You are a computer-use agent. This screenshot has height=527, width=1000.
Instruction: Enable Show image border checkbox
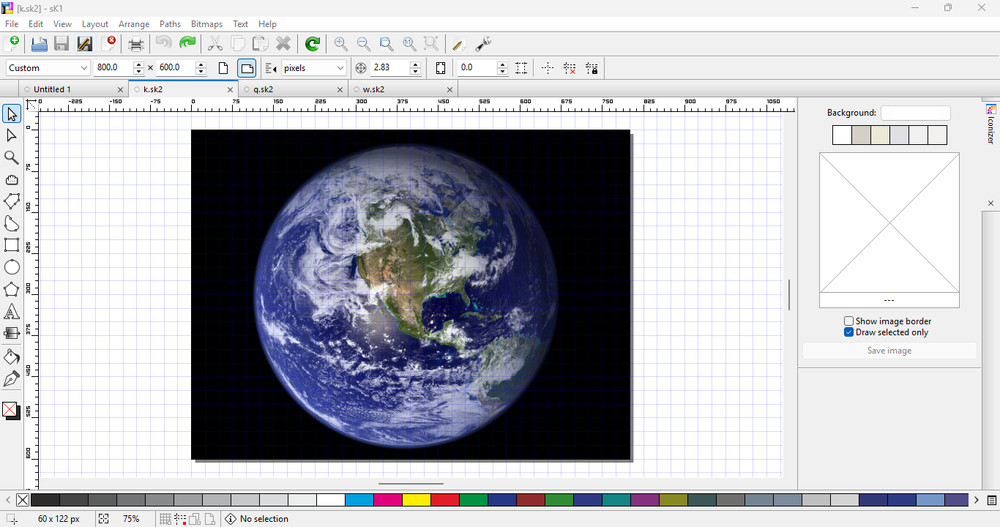[849, 321]
